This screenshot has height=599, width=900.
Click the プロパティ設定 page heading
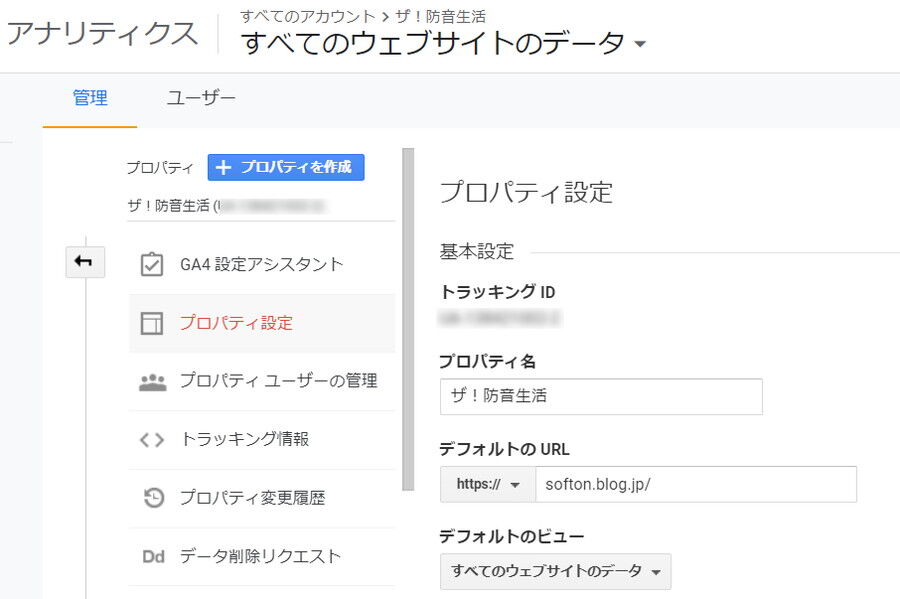click(x=526, y=192)
